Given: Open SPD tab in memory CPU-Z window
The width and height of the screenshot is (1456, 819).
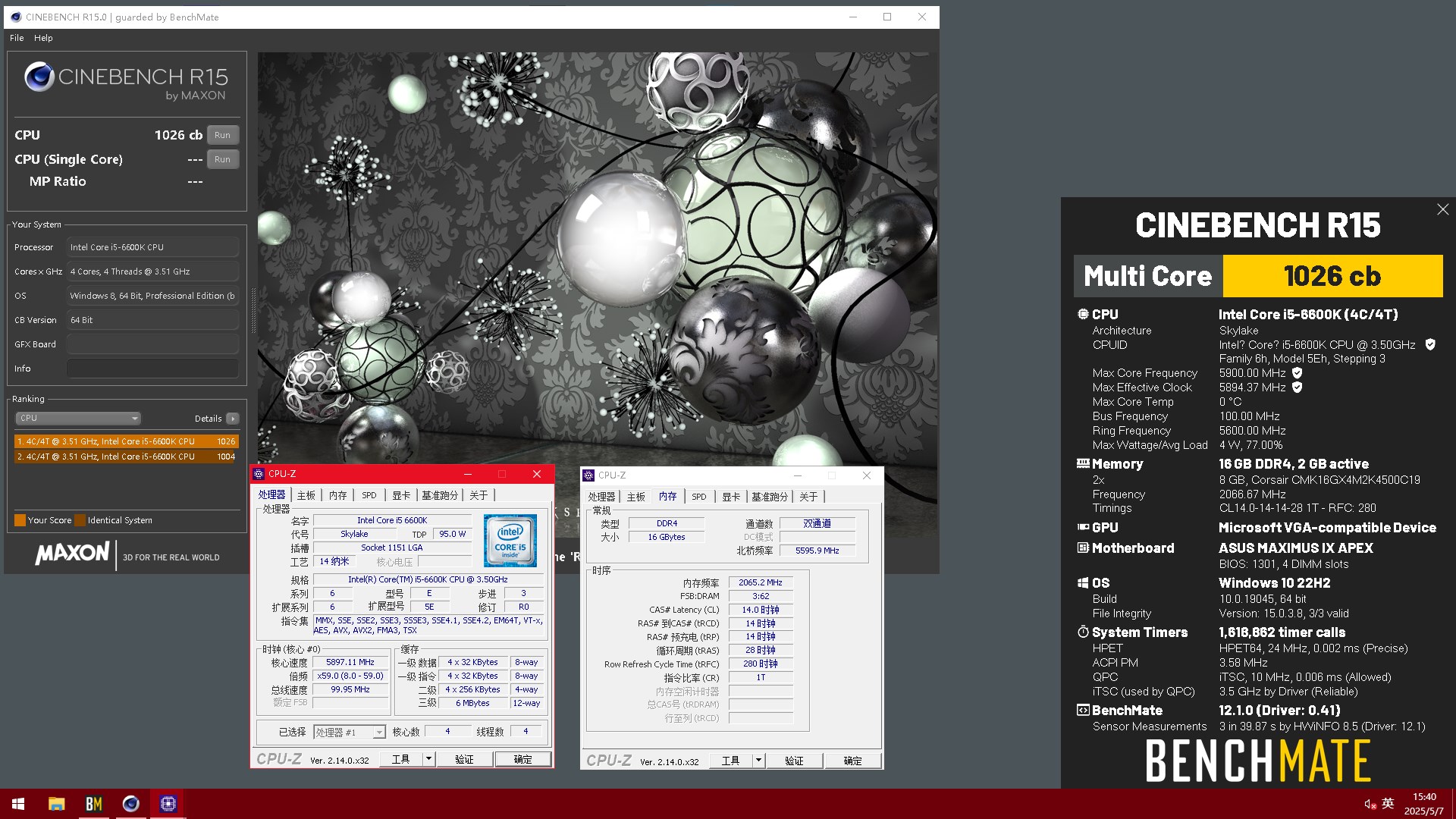Looking at the screenshot, I should 699,497.
